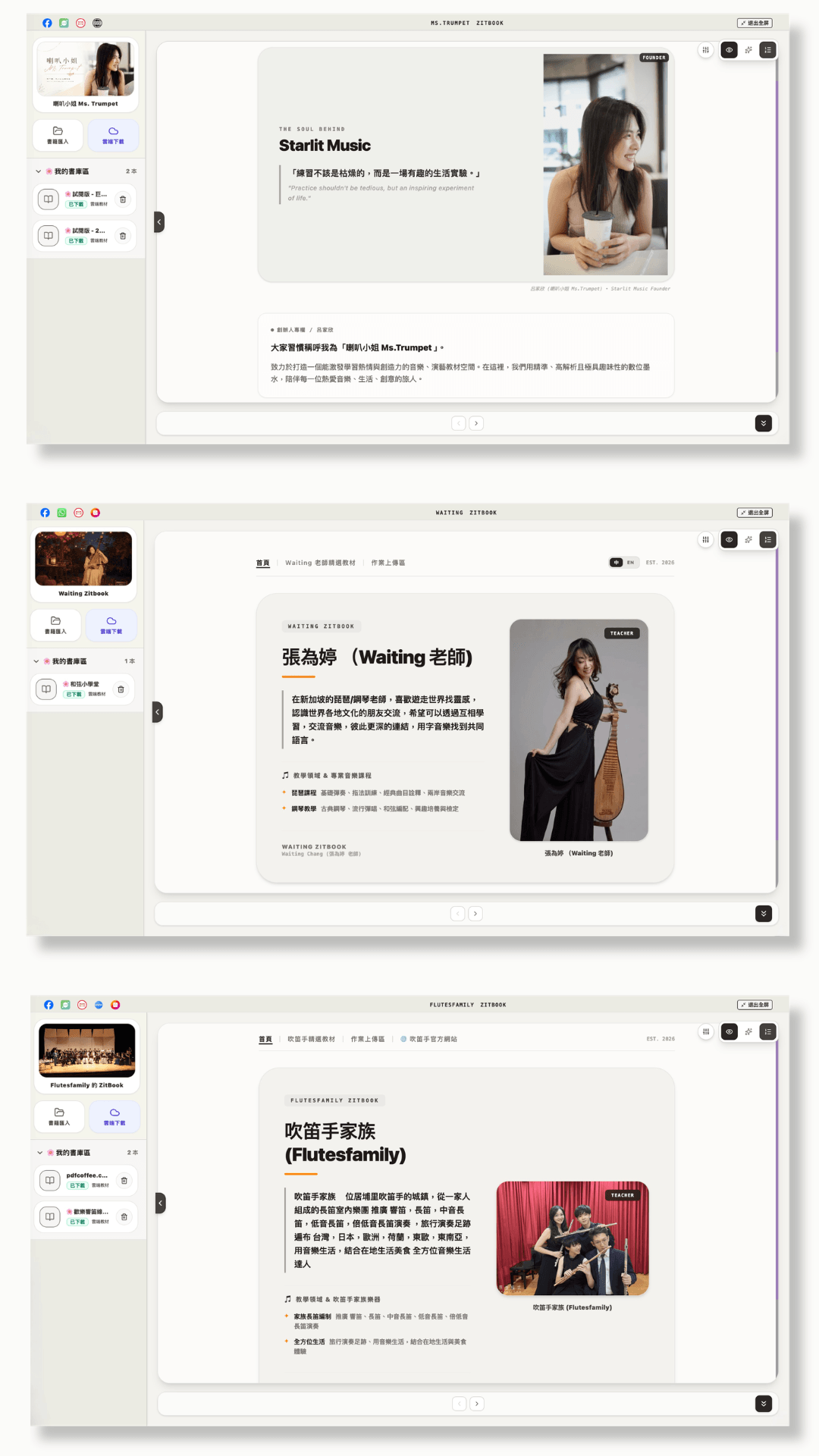Open list outline icon in Ms.Trumpet window
819x1456 pixels.
tap(768, 50)
